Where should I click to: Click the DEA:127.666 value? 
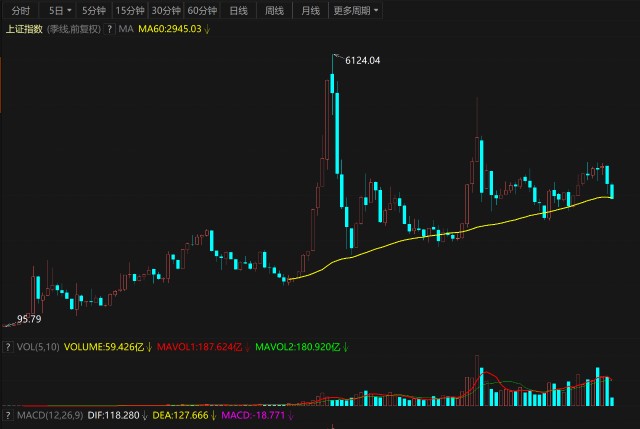point(180,416)
